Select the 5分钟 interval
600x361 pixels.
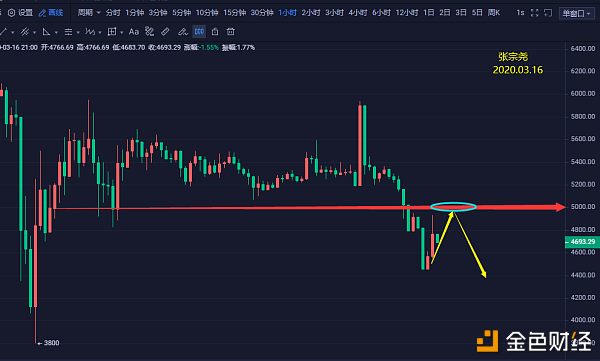point(181,13)
